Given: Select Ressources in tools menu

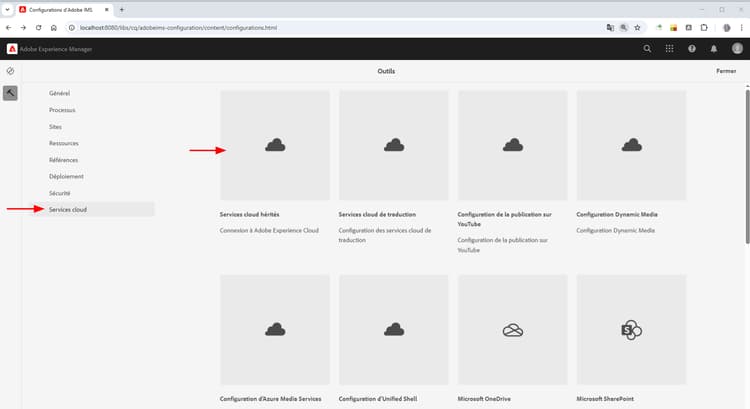Looking at the screenshot, I should coord(64,144).
